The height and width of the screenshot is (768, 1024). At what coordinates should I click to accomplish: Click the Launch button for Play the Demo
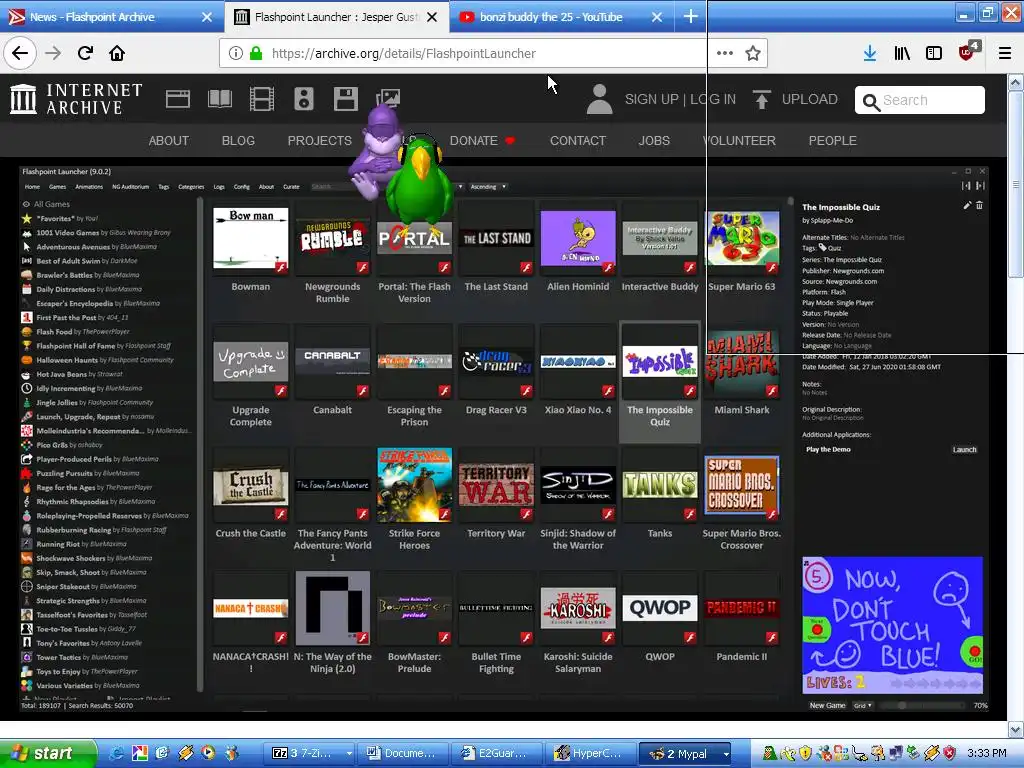[965, 449]
